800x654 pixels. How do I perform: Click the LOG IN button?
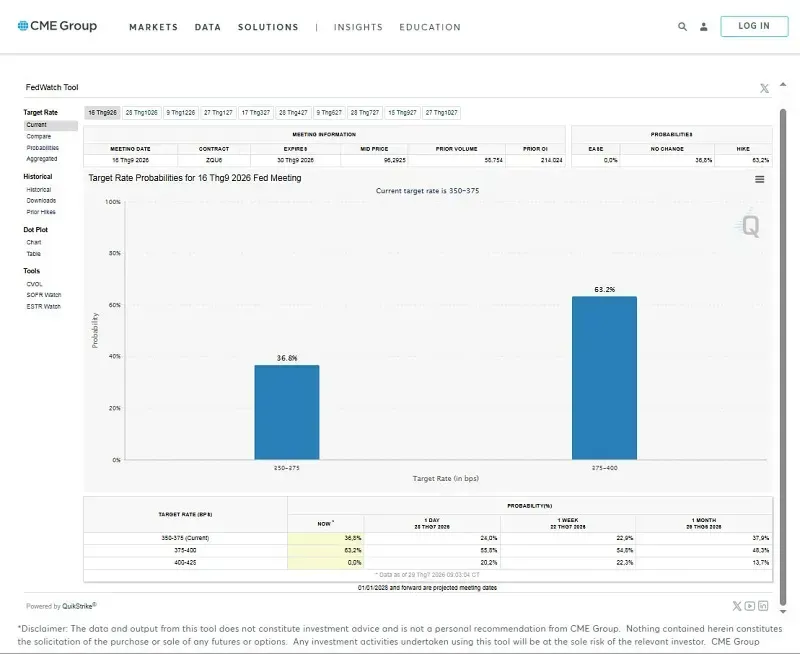[x=754, y=26]
